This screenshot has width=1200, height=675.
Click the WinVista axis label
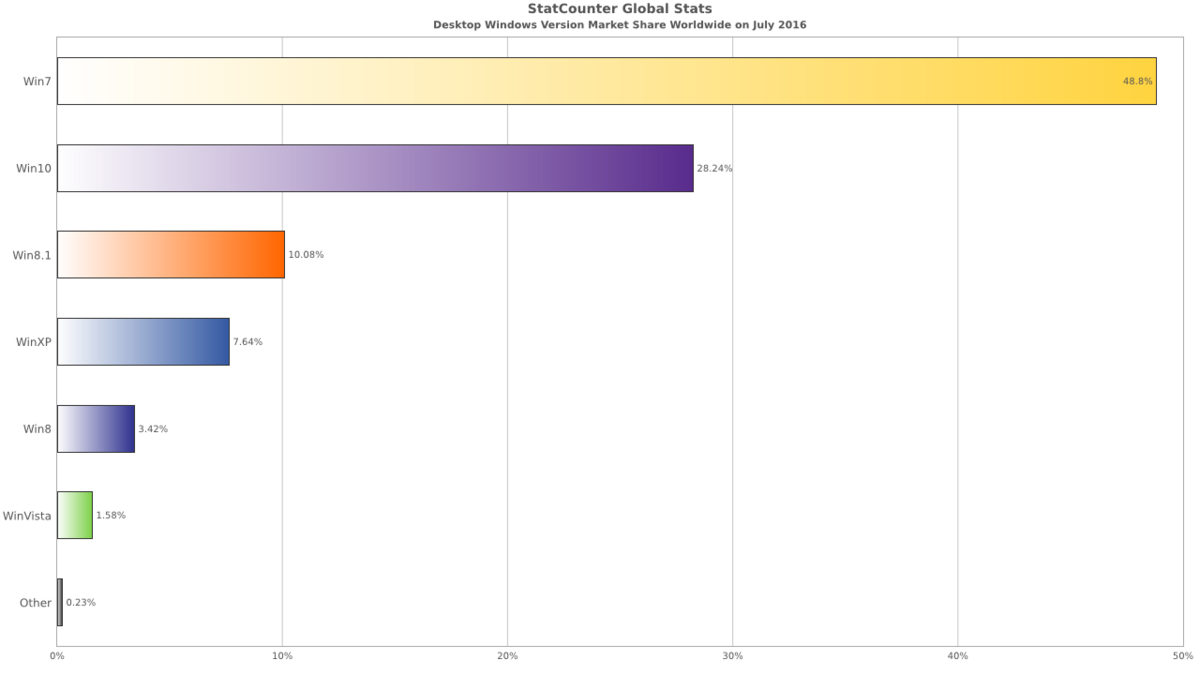pos(27,516)
